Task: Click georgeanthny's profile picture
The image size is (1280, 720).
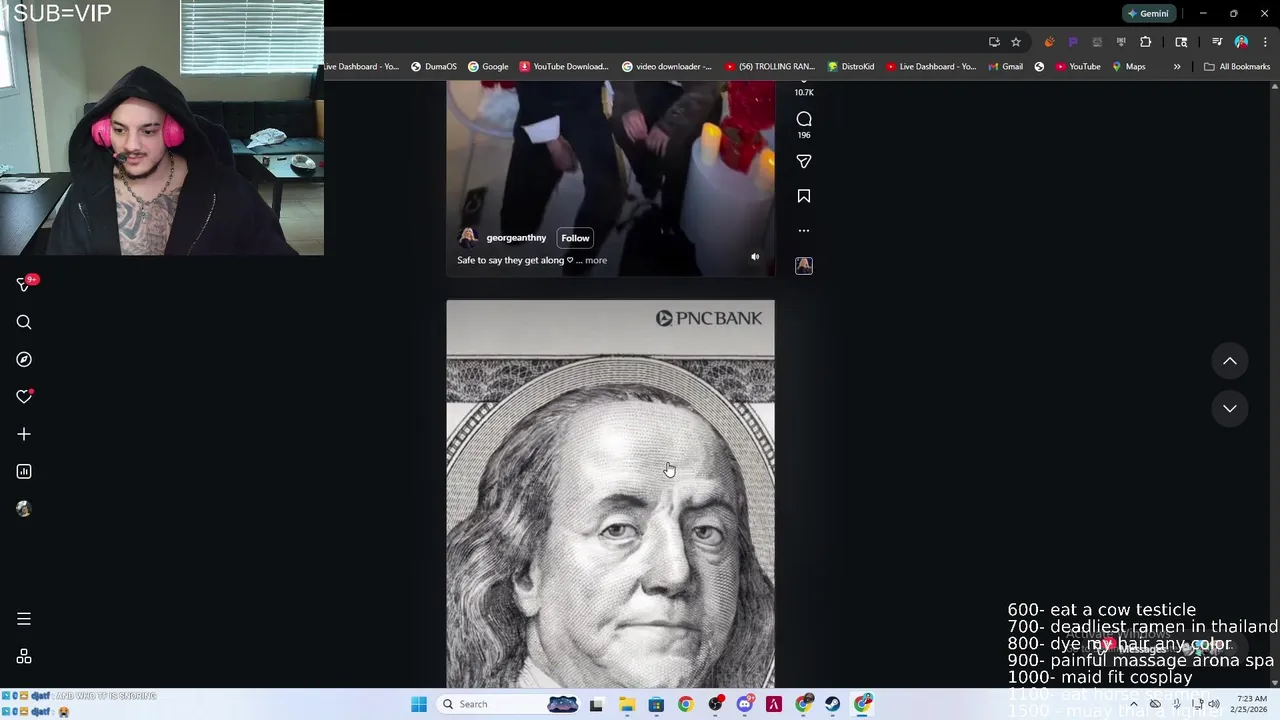Action: tap(467, 237)
